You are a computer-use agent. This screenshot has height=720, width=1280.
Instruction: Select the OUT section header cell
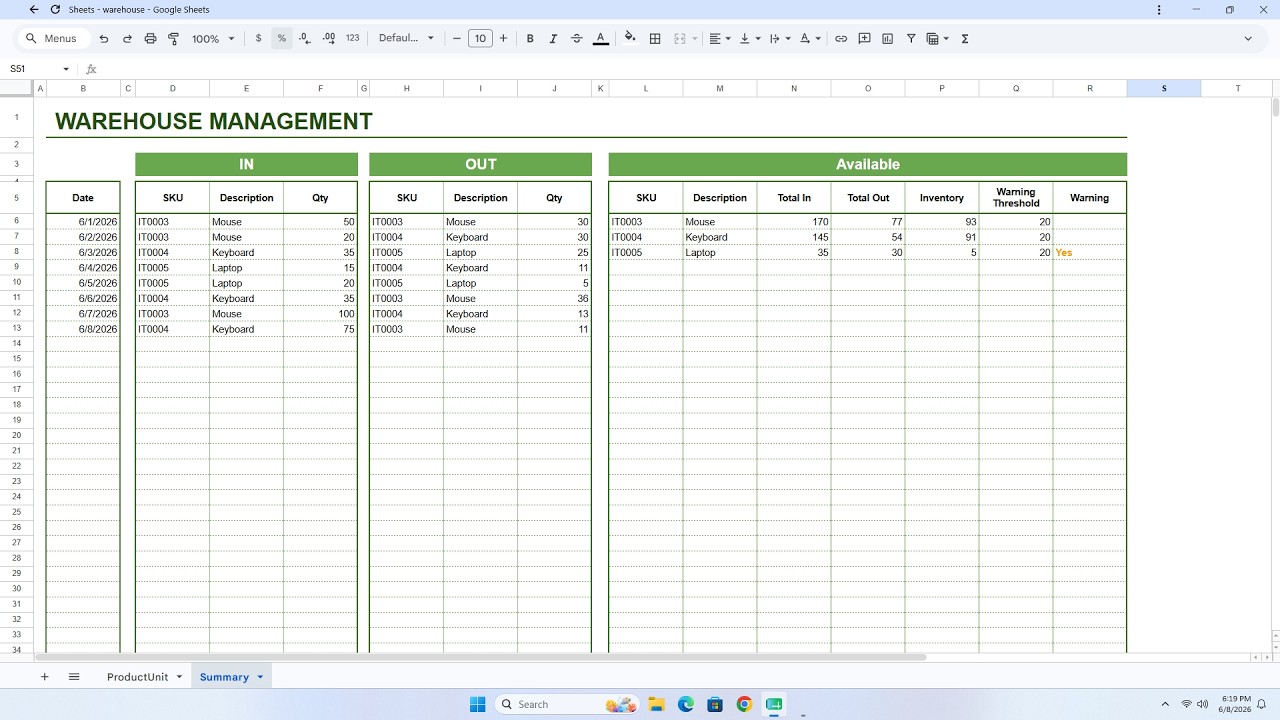(x=480, y=164)
